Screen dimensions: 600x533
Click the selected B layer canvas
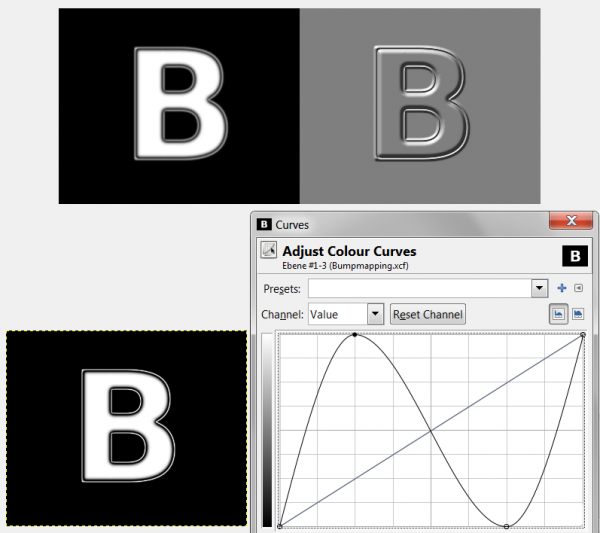126,428
